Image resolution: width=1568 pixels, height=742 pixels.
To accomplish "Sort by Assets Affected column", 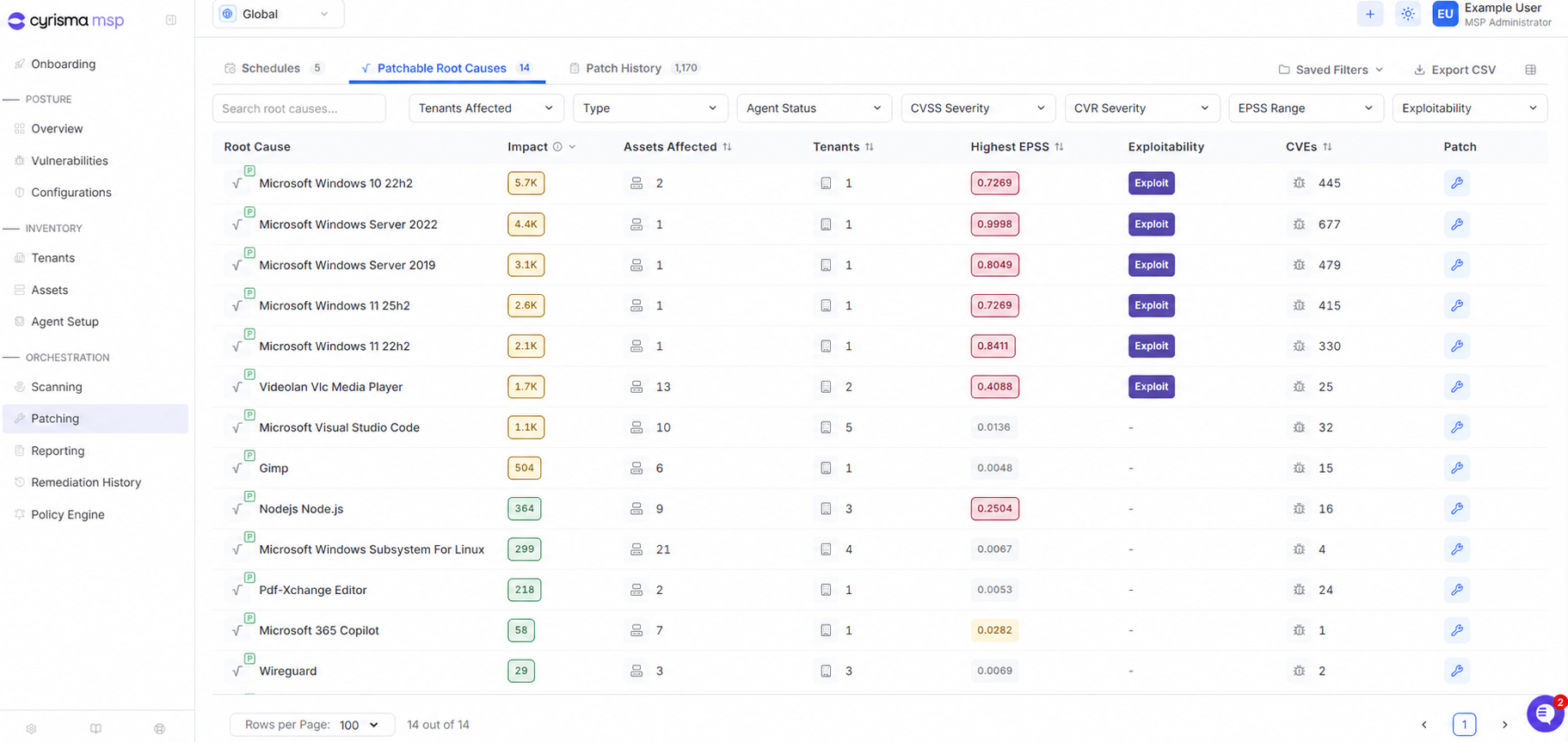I will (x=728, y=147).
